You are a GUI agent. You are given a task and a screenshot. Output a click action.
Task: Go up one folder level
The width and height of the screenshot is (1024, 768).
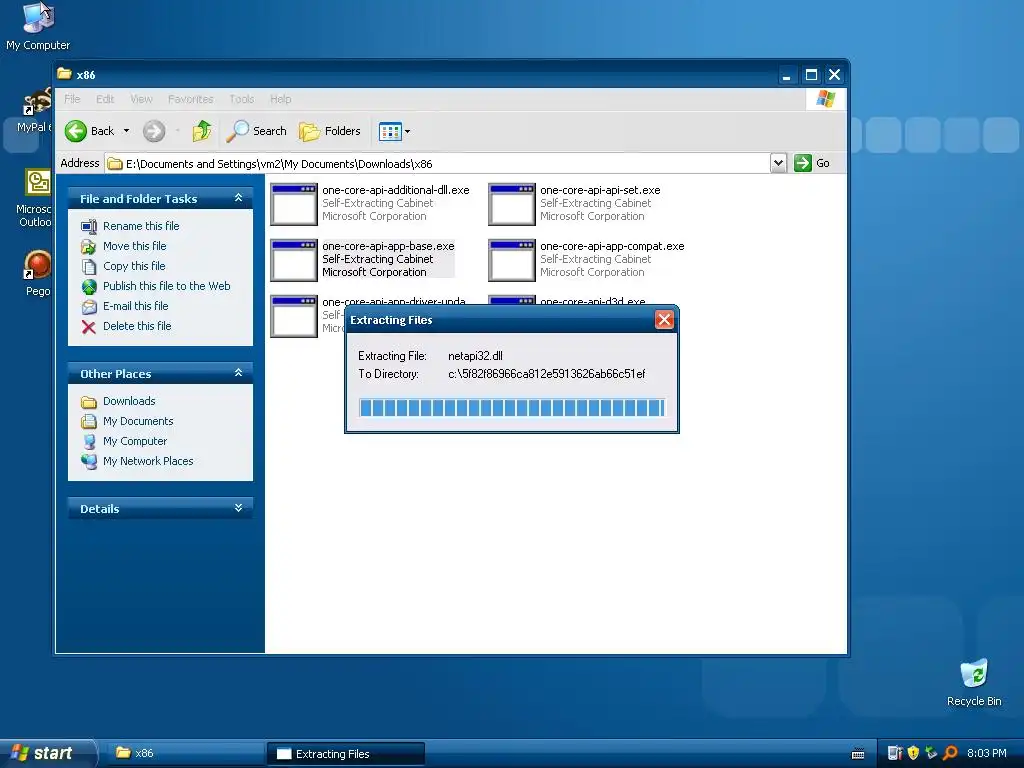click(202, 131)
